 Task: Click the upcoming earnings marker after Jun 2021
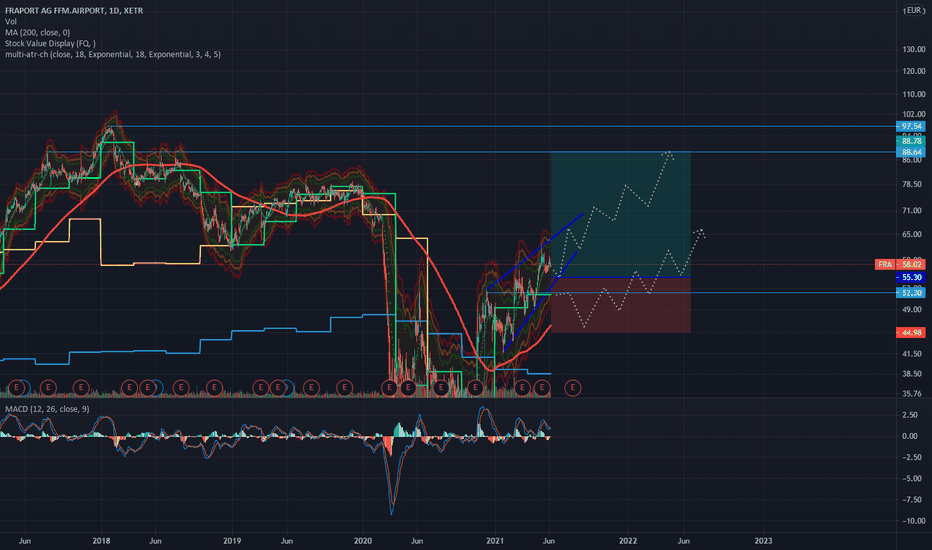[572, 388]
